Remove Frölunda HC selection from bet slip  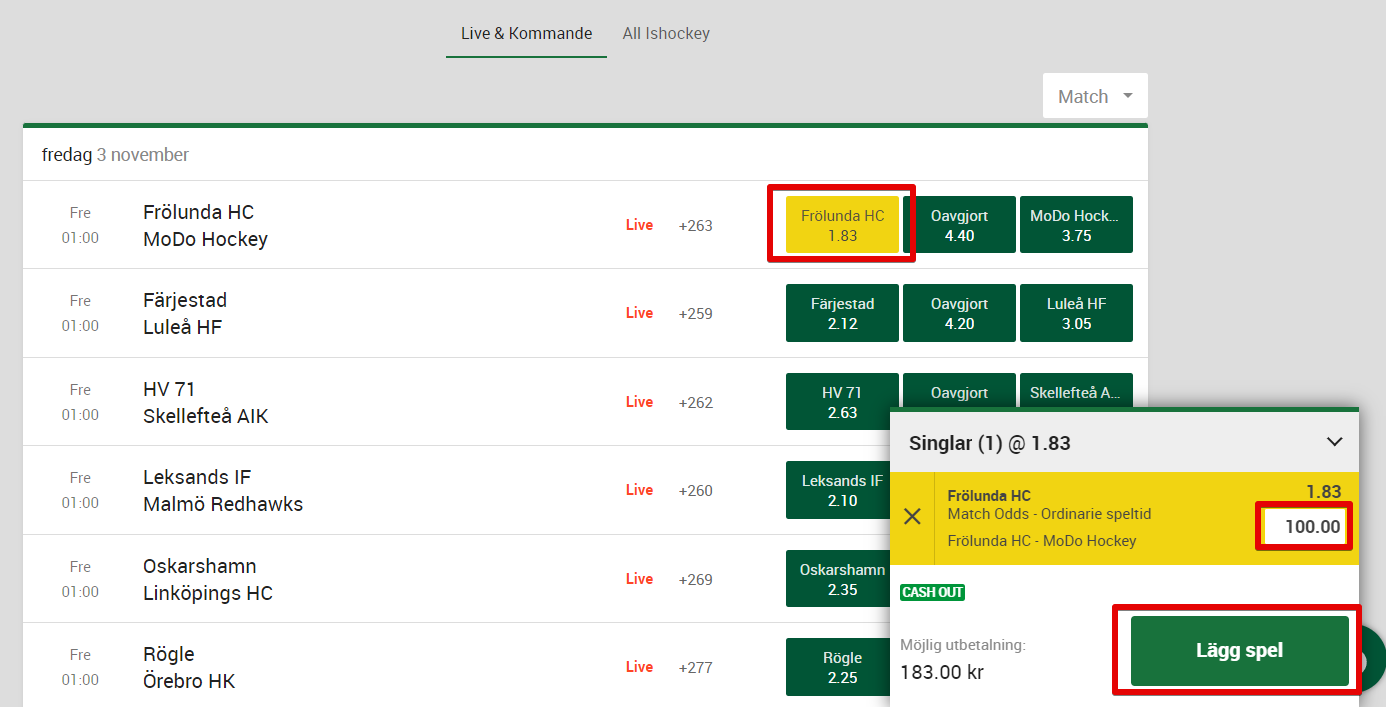pos(912,517)
